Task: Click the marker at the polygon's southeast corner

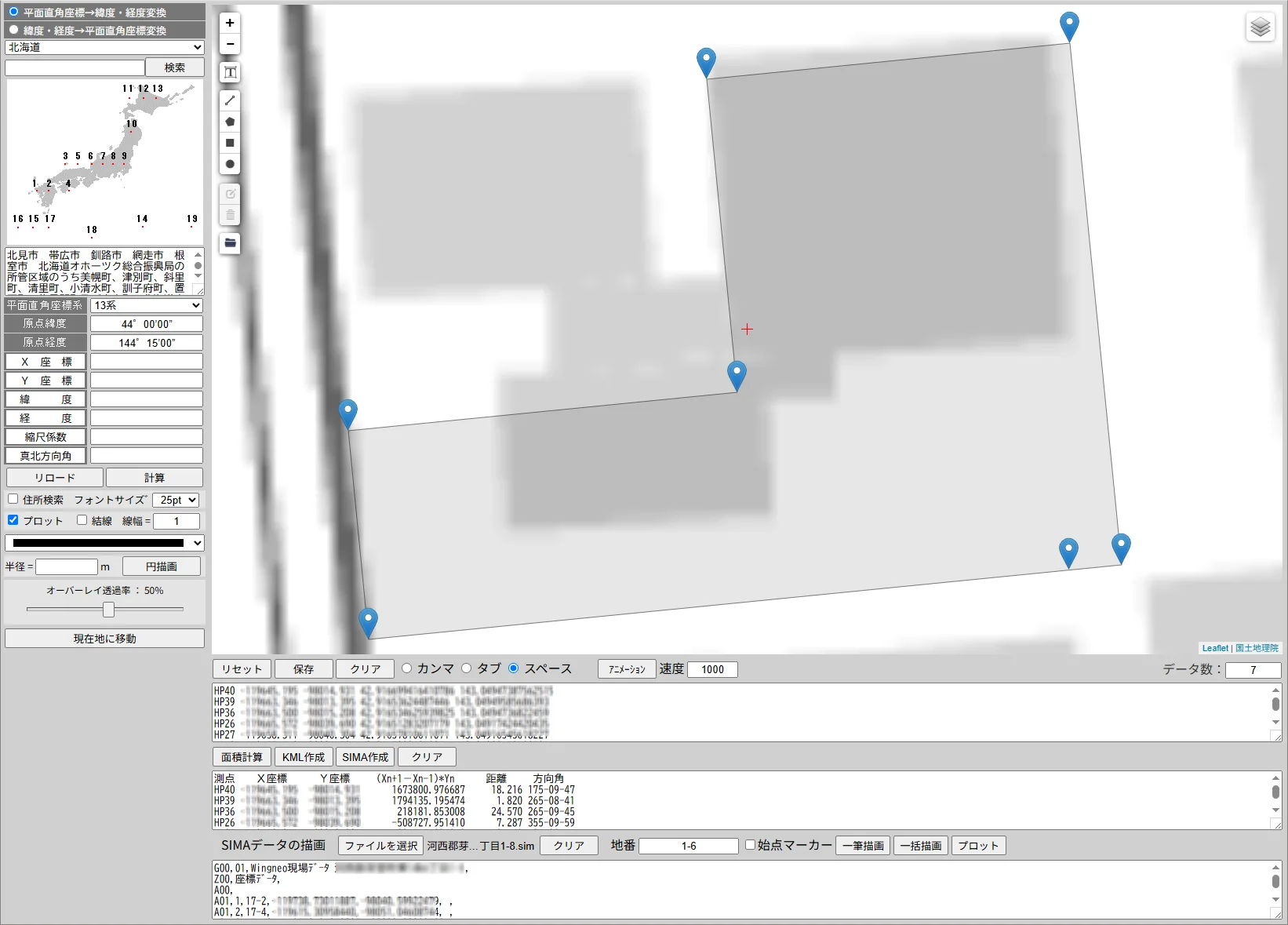Action: [x=1121, y=548]
